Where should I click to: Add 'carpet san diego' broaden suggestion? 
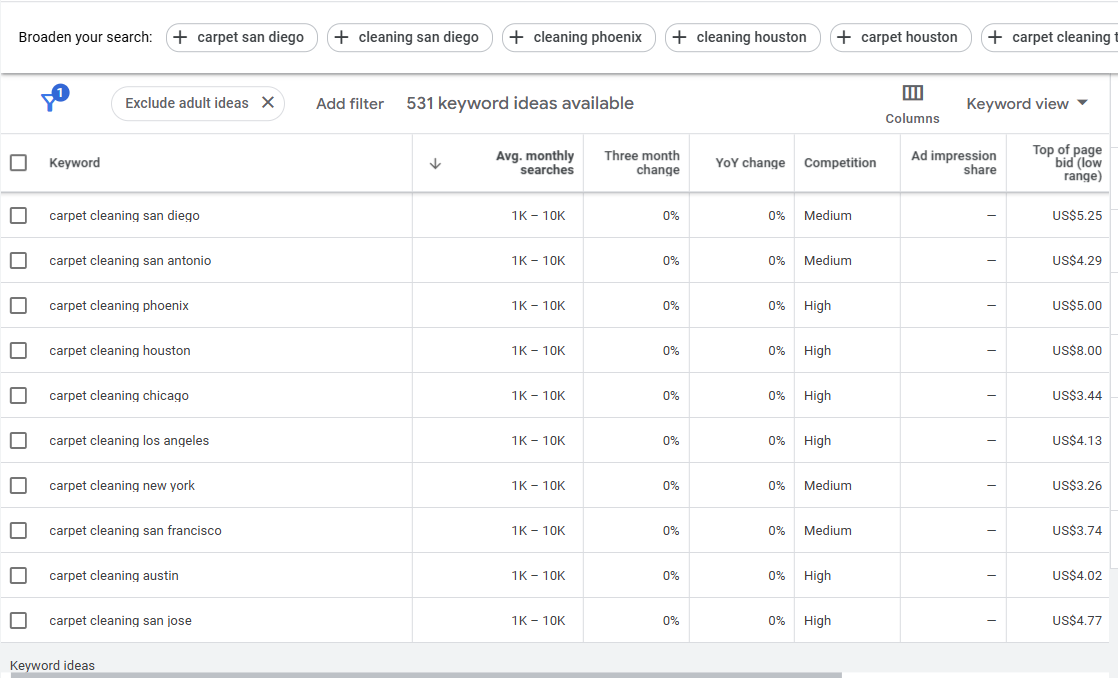(x=241, y=38)
